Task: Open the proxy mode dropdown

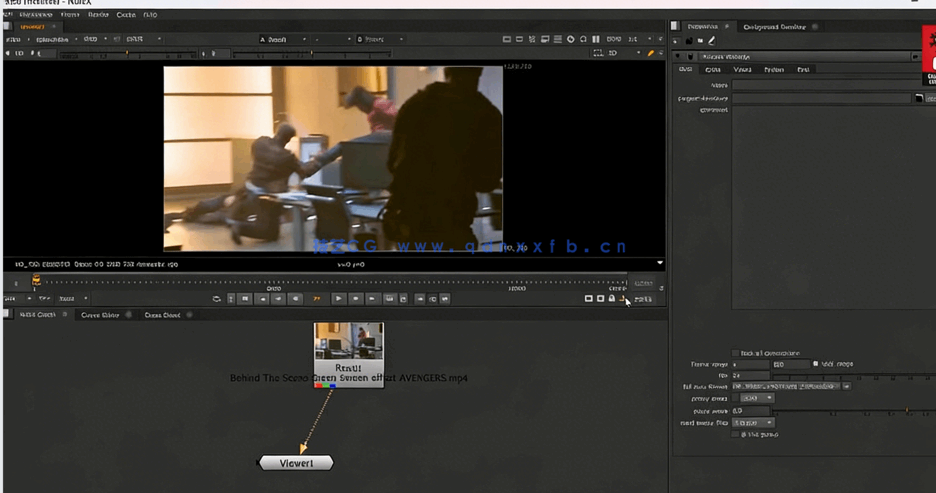Action: tap(757, 398)
